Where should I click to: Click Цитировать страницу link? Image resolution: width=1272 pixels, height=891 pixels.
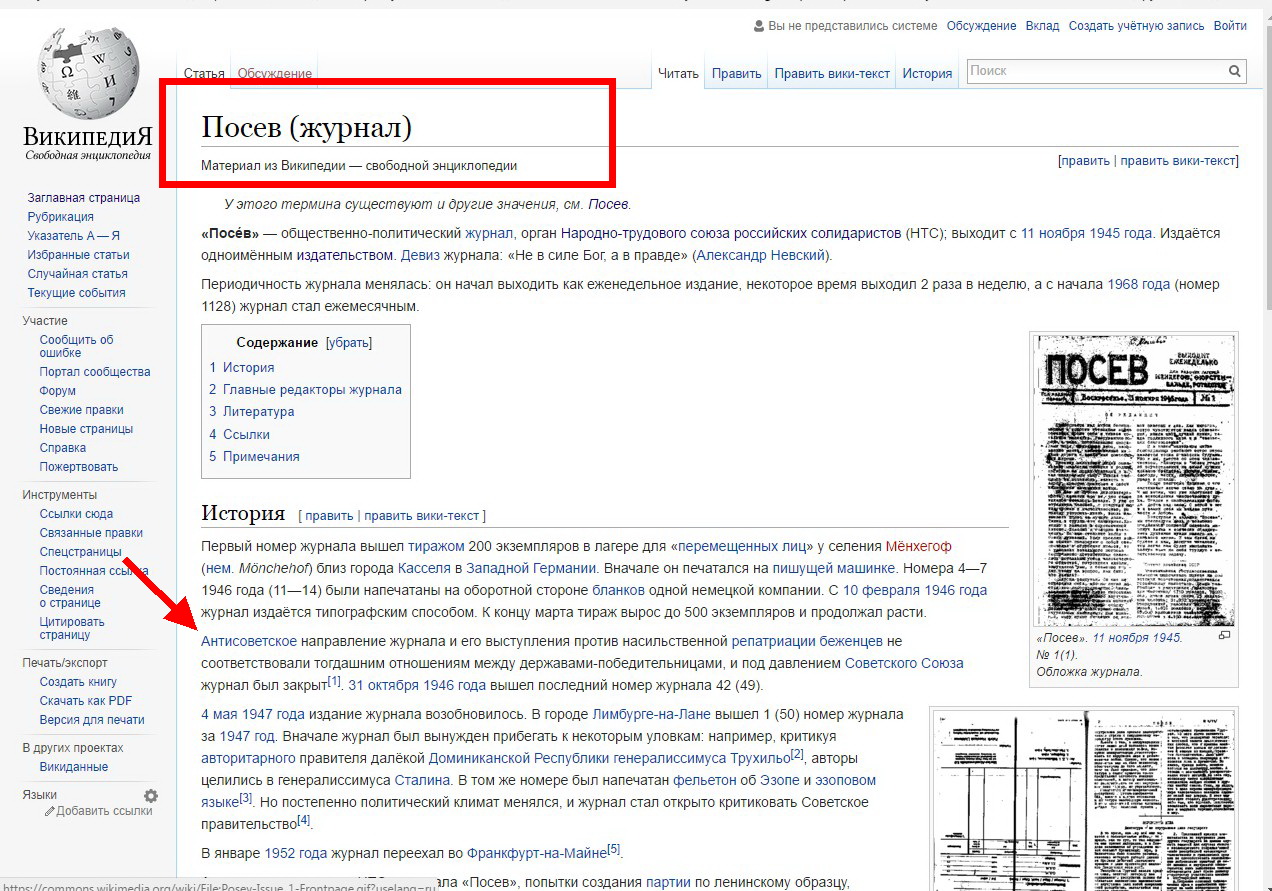72,628
